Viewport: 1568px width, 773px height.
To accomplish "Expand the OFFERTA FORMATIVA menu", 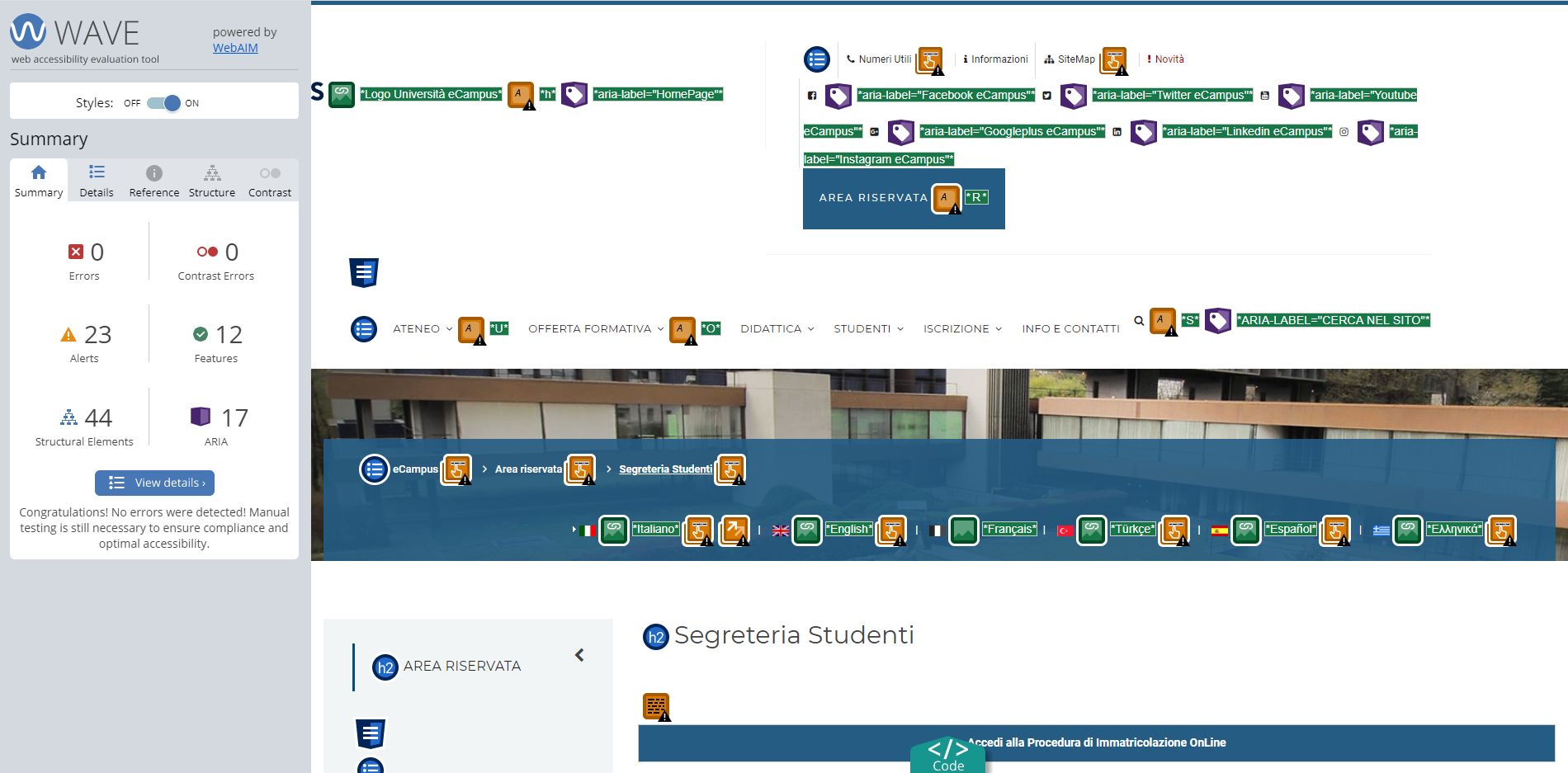I will pyautogui.click(x=596, y=328).
